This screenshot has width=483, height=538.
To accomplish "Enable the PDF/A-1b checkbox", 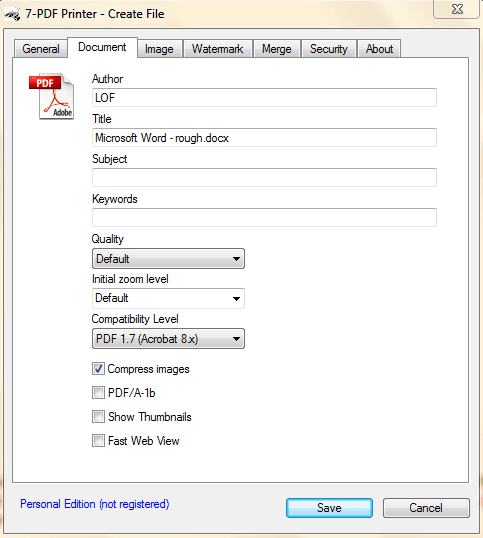I will point(98,393).
